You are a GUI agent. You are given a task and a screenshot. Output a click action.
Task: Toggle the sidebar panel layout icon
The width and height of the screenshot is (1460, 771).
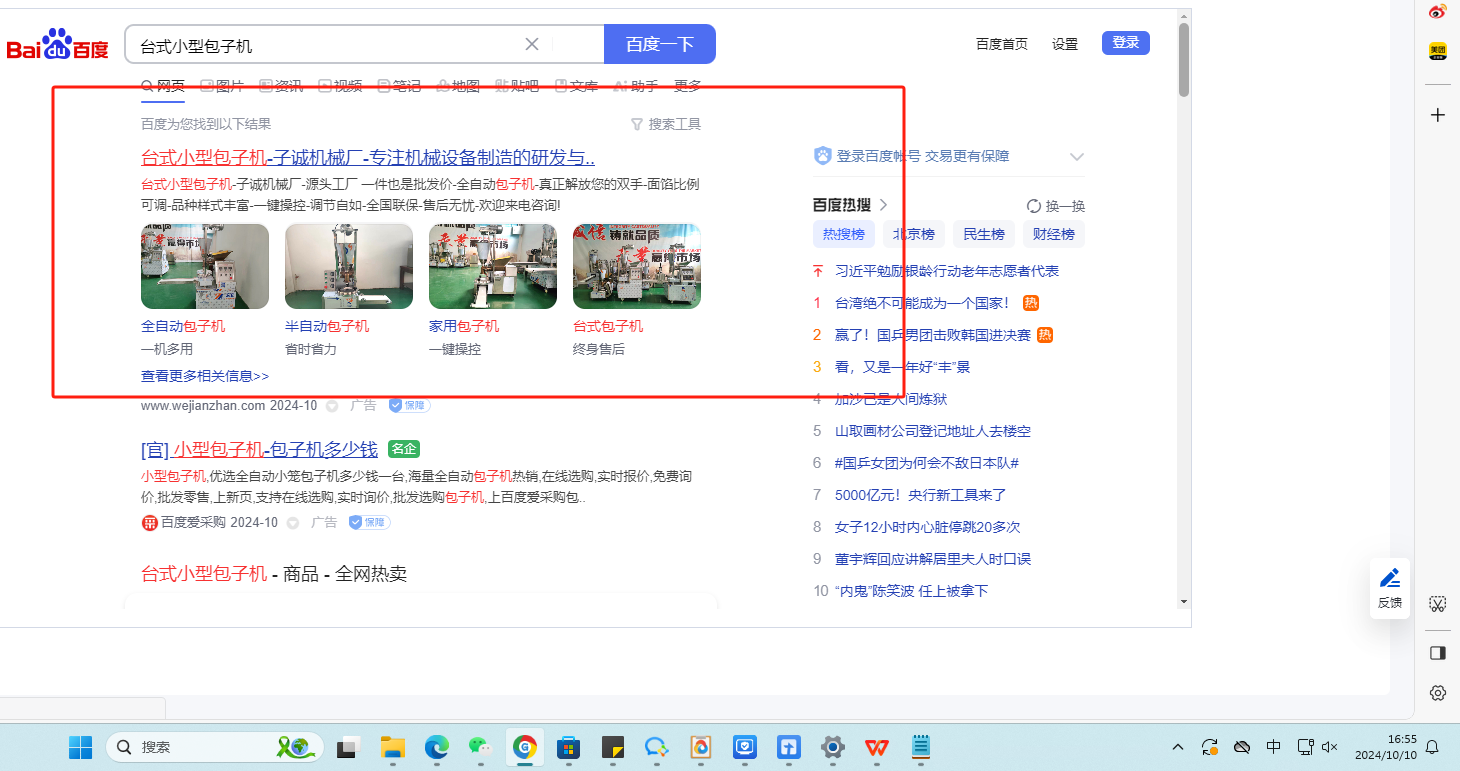(x=1437, y=653)
